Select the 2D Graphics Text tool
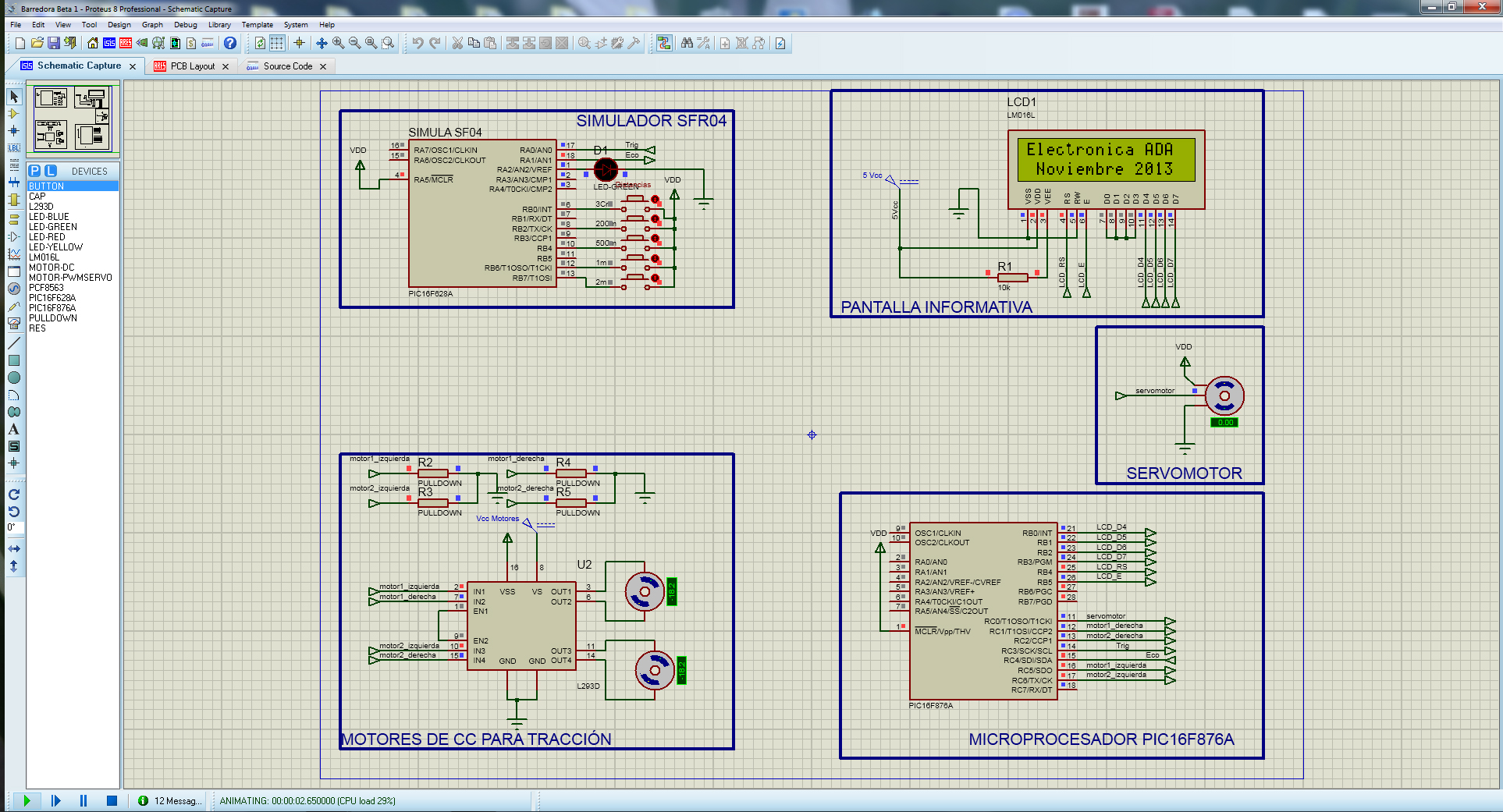 pos(13,430)
